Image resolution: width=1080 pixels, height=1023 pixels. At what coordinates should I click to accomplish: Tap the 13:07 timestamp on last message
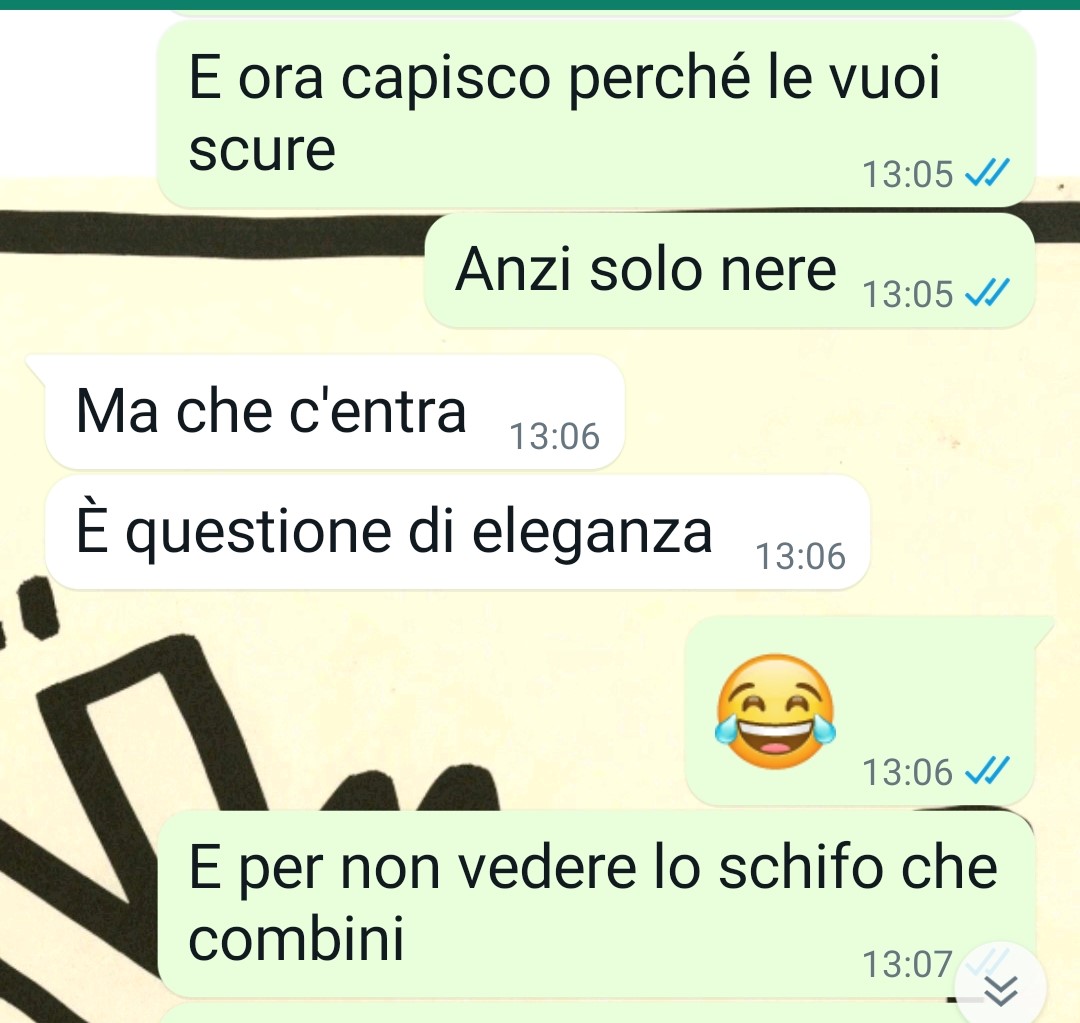tap(907, 964)
